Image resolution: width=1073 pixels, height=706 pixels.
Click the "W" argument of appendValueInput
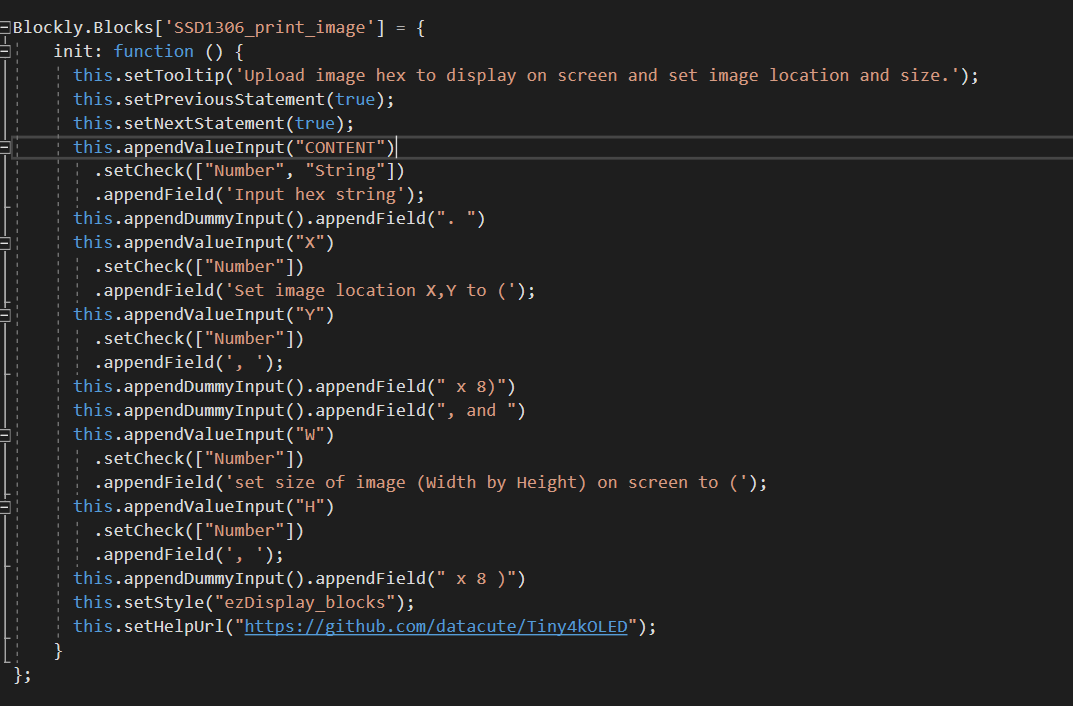click(x=310, y=435)
